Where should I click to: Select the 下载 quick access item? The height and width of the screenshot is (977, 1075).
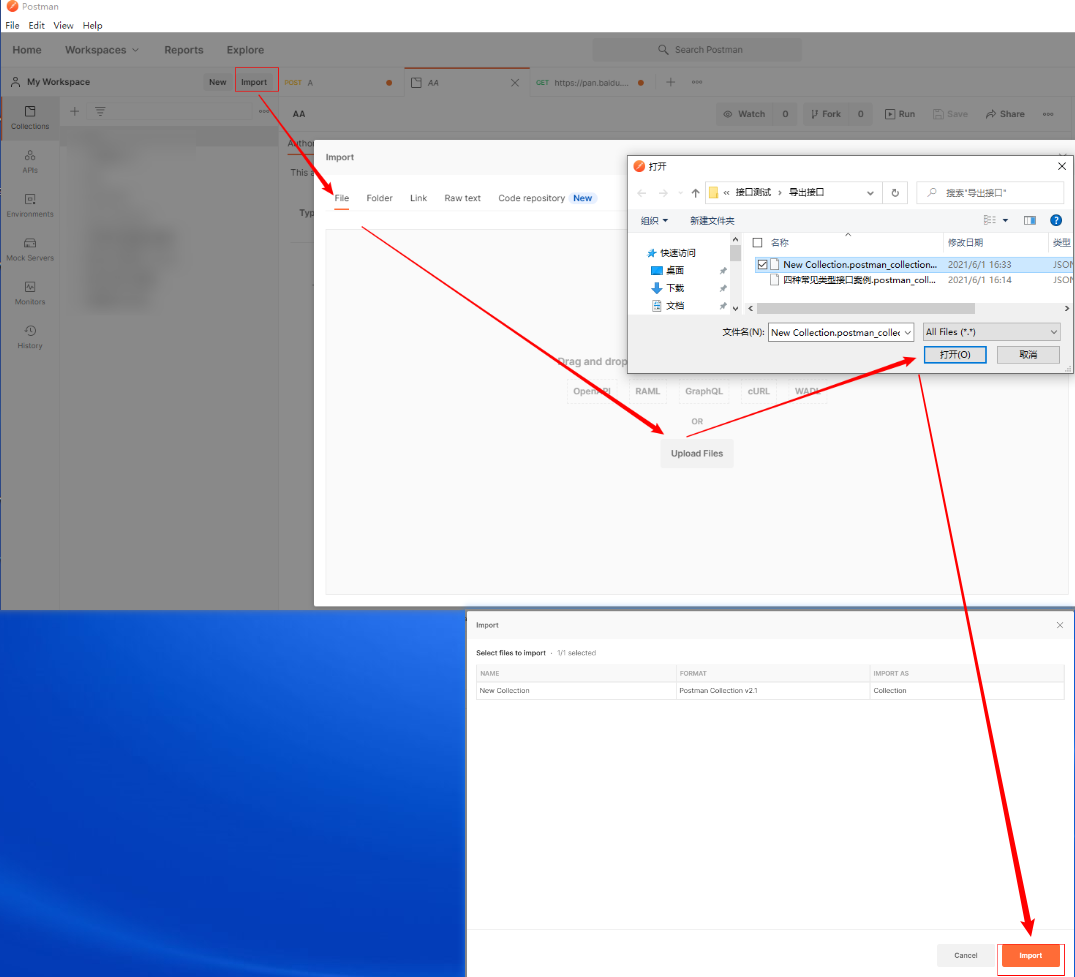click(x=675, y=288)
